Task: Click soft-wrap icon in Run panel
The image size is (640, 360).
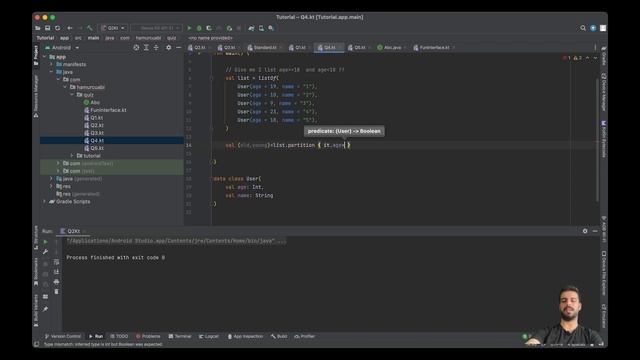Action: click(56, 262)
